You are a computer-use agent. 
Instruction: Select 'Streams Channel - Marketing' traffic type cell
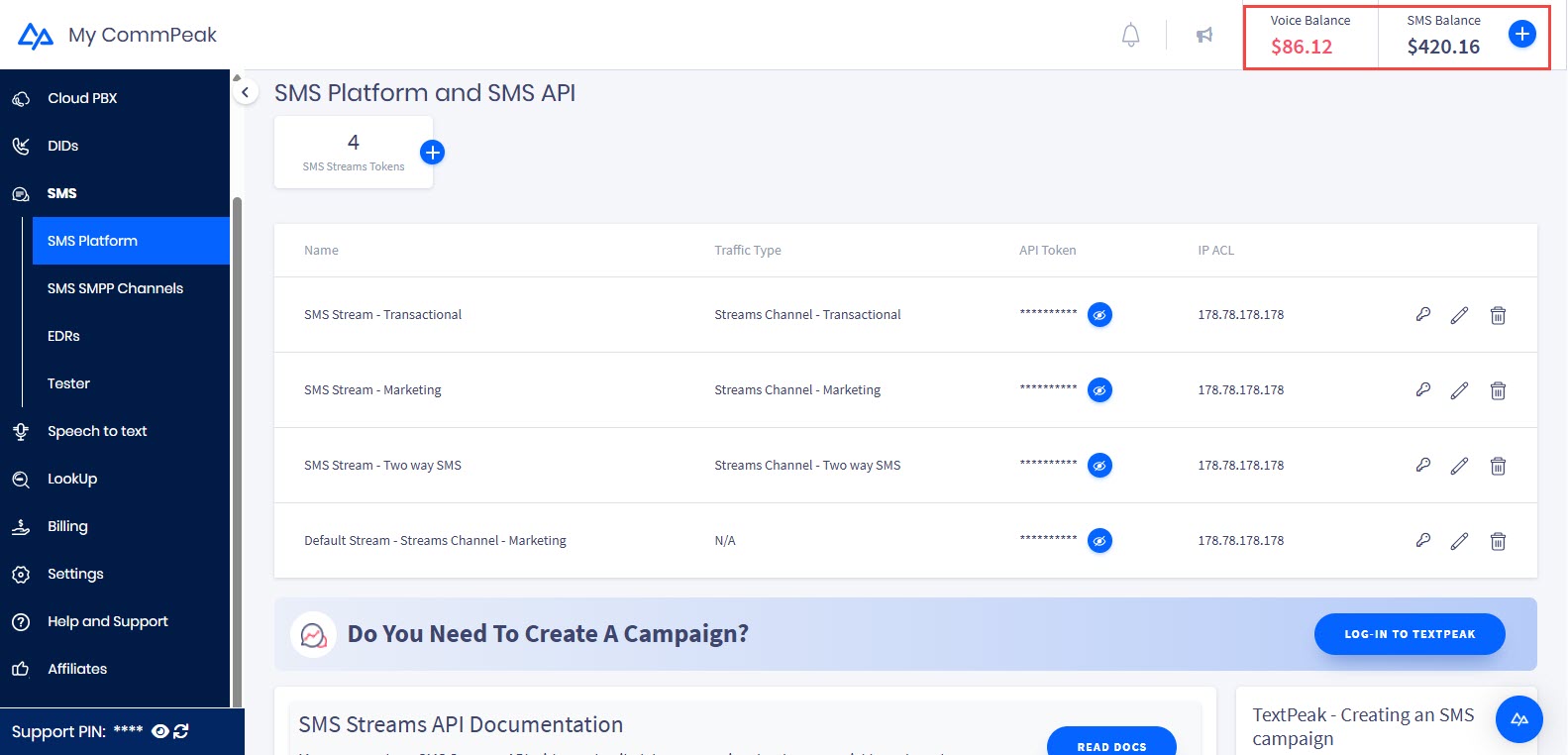point(797,390)
